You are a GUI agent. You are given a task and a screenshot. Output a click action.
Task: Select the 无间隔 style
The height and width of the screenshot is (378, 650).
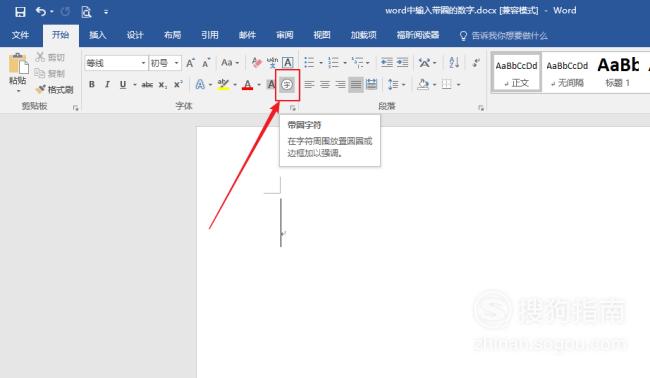click(x=567, y=73)
